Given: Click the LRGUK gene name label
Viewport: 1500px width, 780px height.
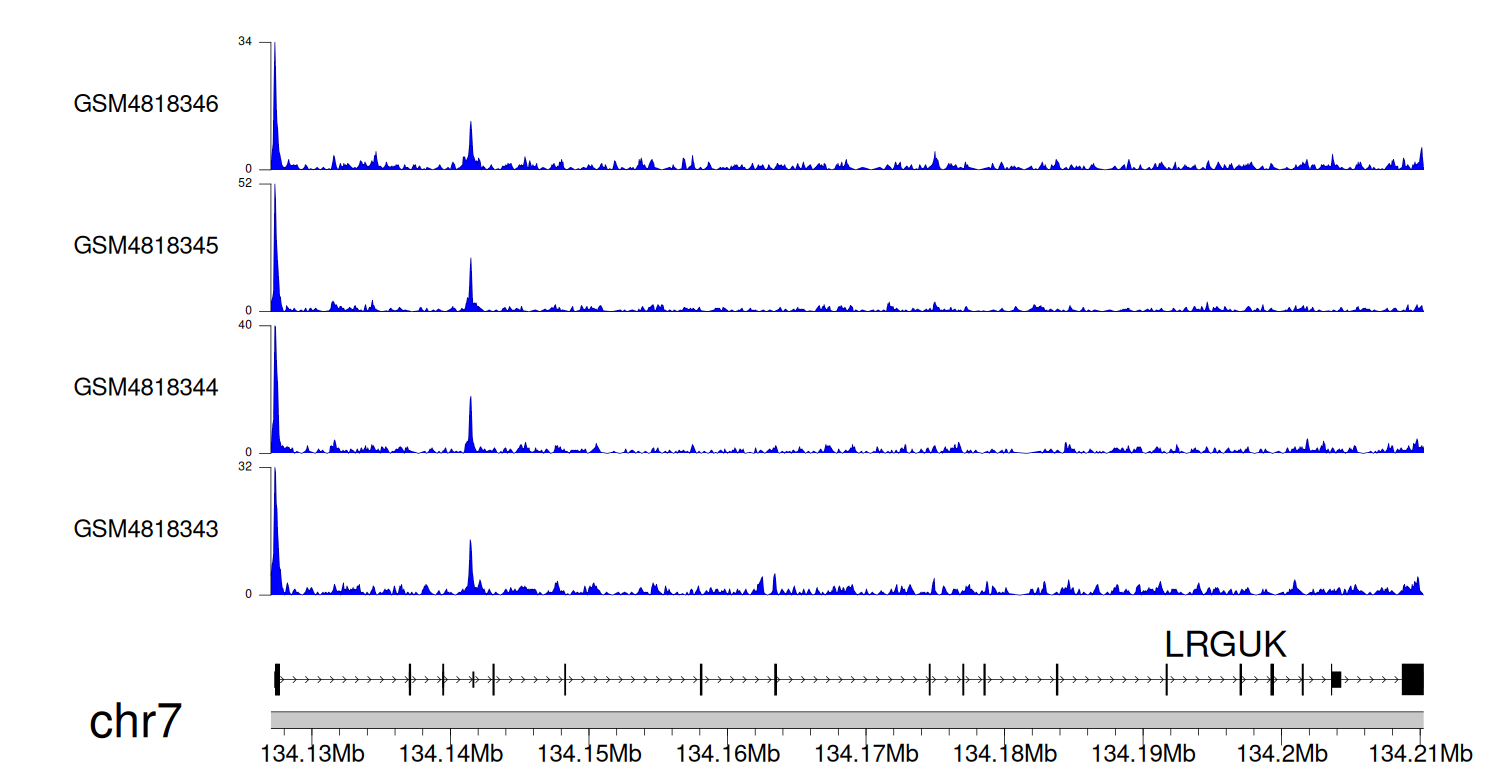Looking at the screenshot, I should pyautogui.click(x=1225, y=645).
